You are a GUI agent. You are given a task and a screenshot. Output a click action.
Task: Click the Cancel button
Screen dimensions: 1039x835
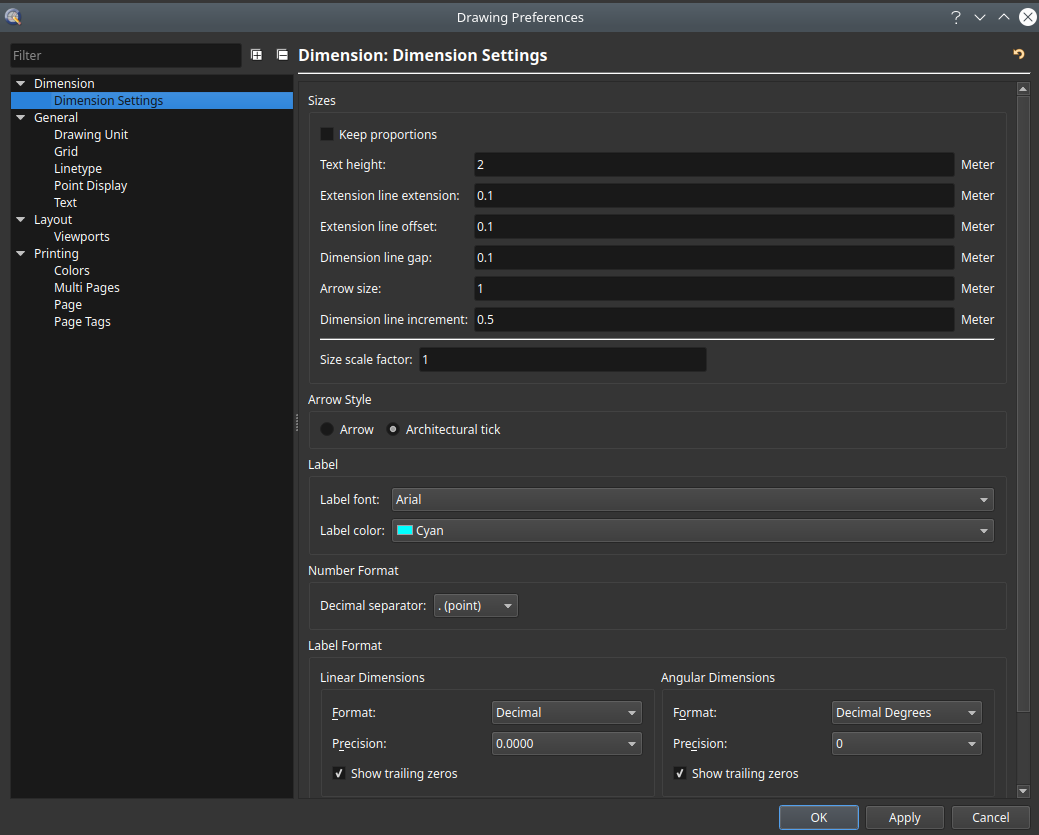click(x=991, y=818)
